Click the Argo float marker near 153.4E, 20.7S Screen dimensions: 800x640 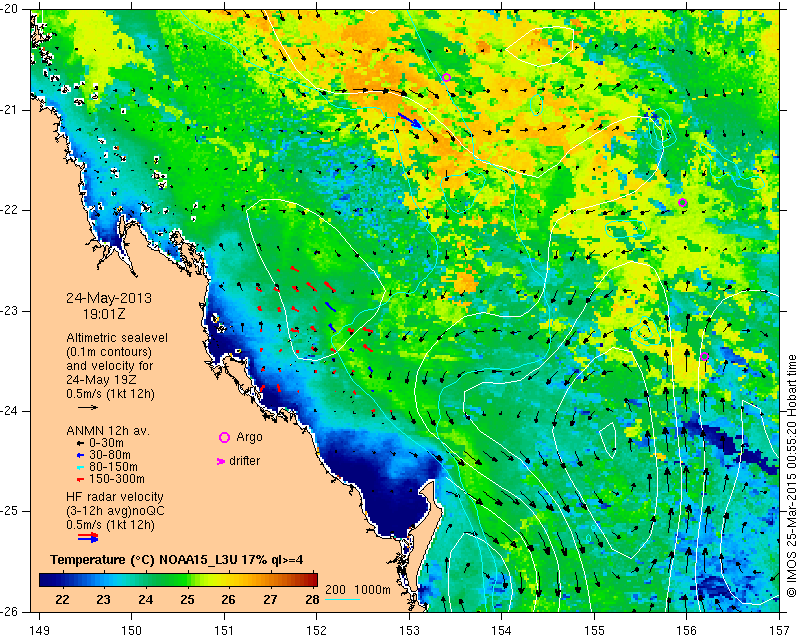point(446,78)
